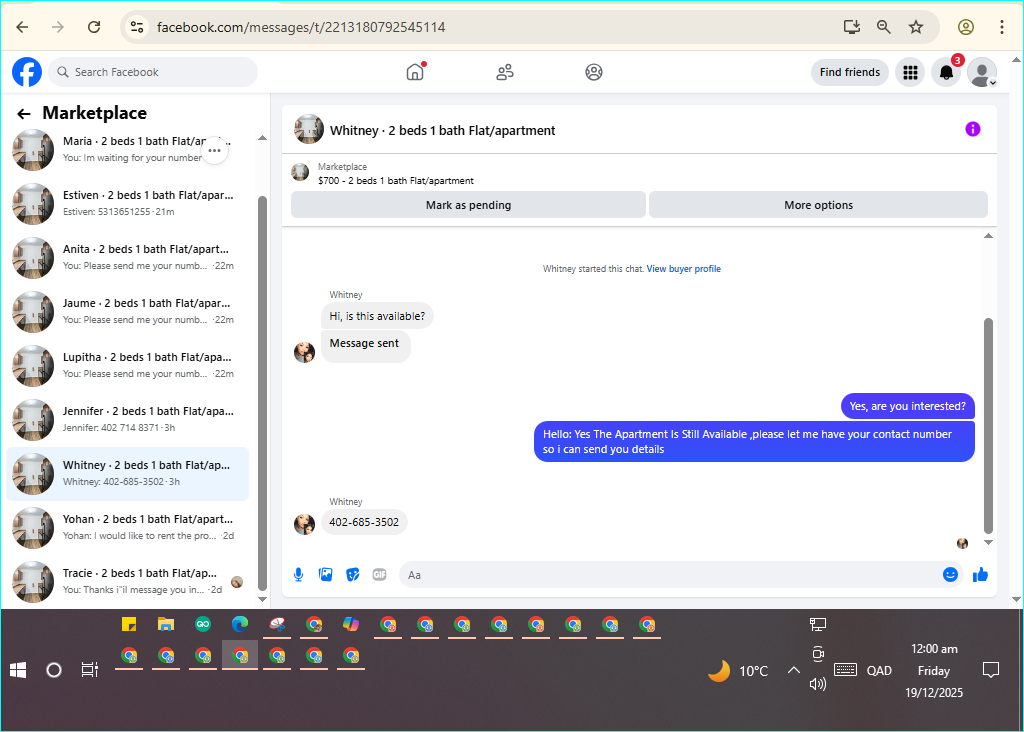
Task: Focus the Search Facebook field
Action: 153,72
